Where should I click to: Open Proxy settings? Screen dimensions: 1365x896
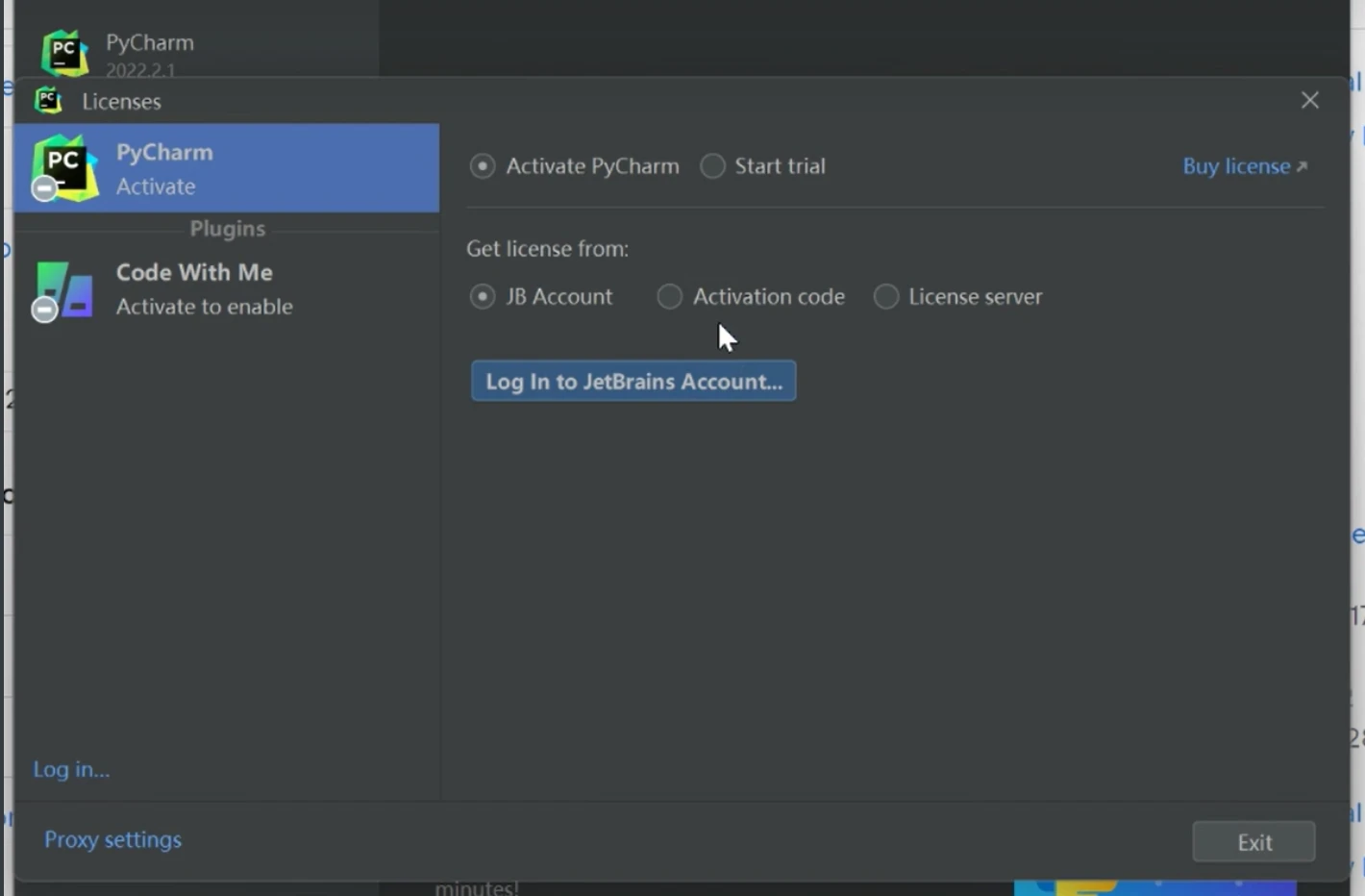coord(112,839)
